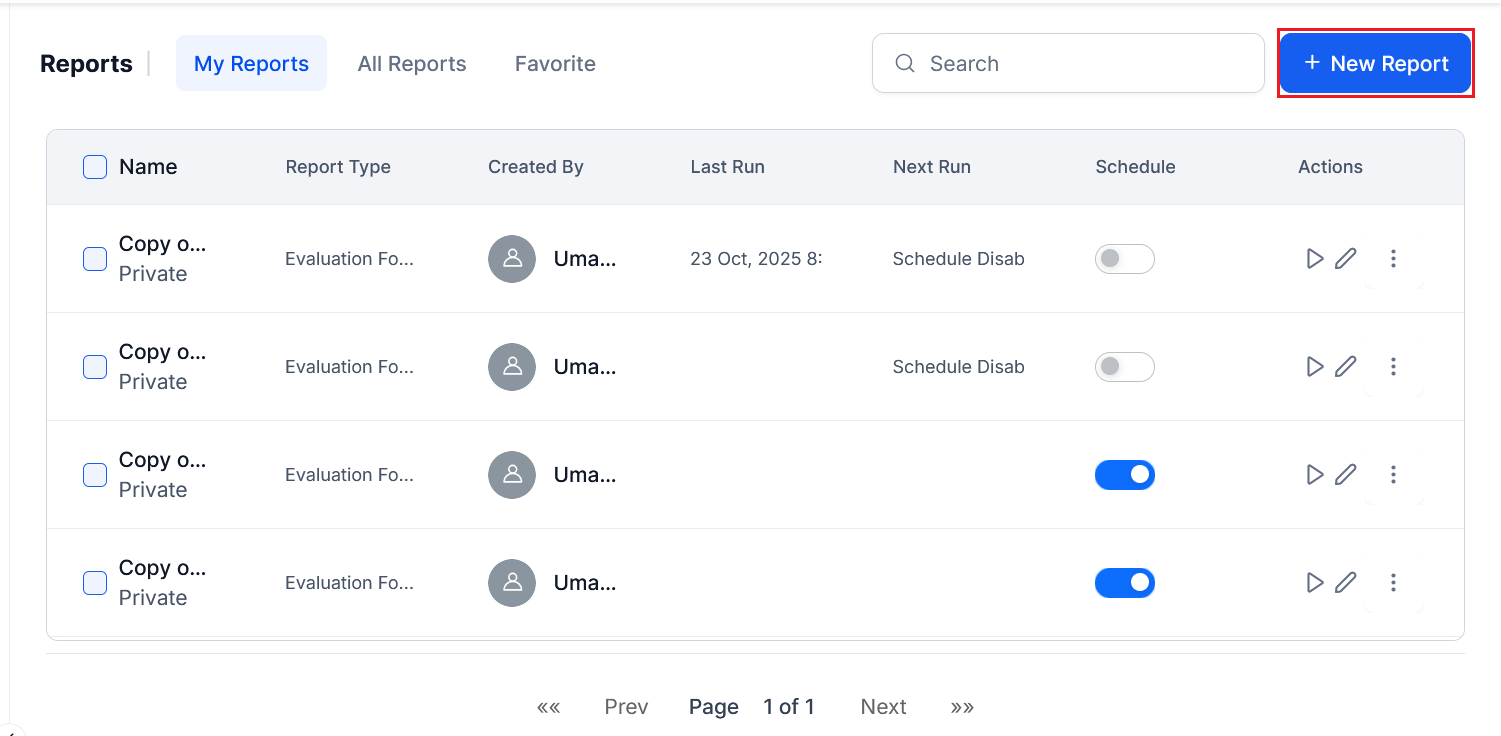Click the edit pencil on second report row
This screenshot has width=1501, height=736.
(x=1346, y=367)
